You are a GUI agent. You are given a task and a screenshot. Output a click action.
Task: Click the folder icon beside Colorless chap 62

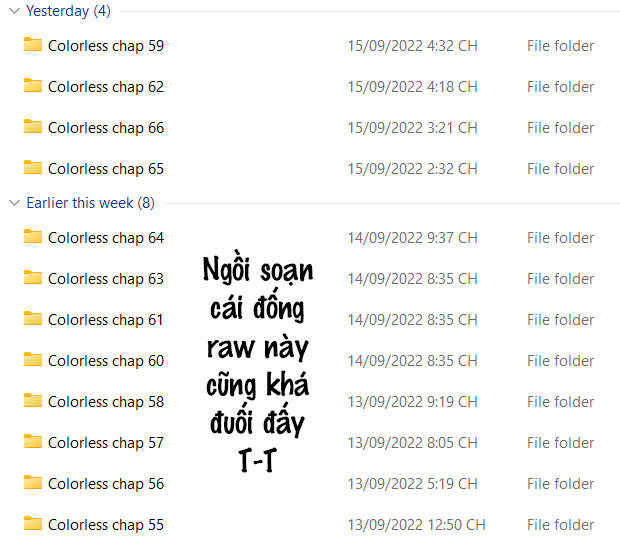pos(33,86)
